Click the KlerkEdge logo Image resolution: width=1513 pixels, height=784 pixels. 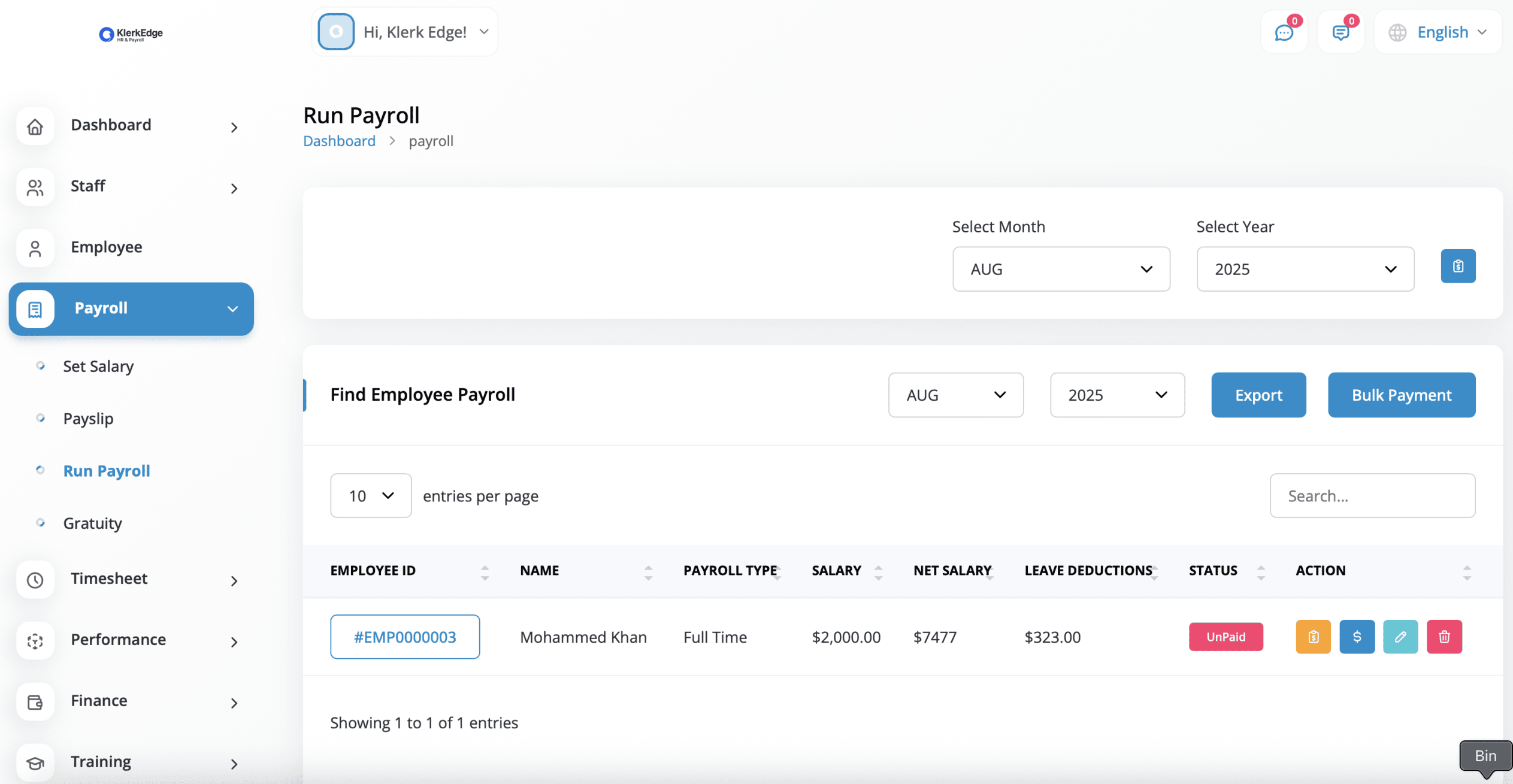click(131, 34)
